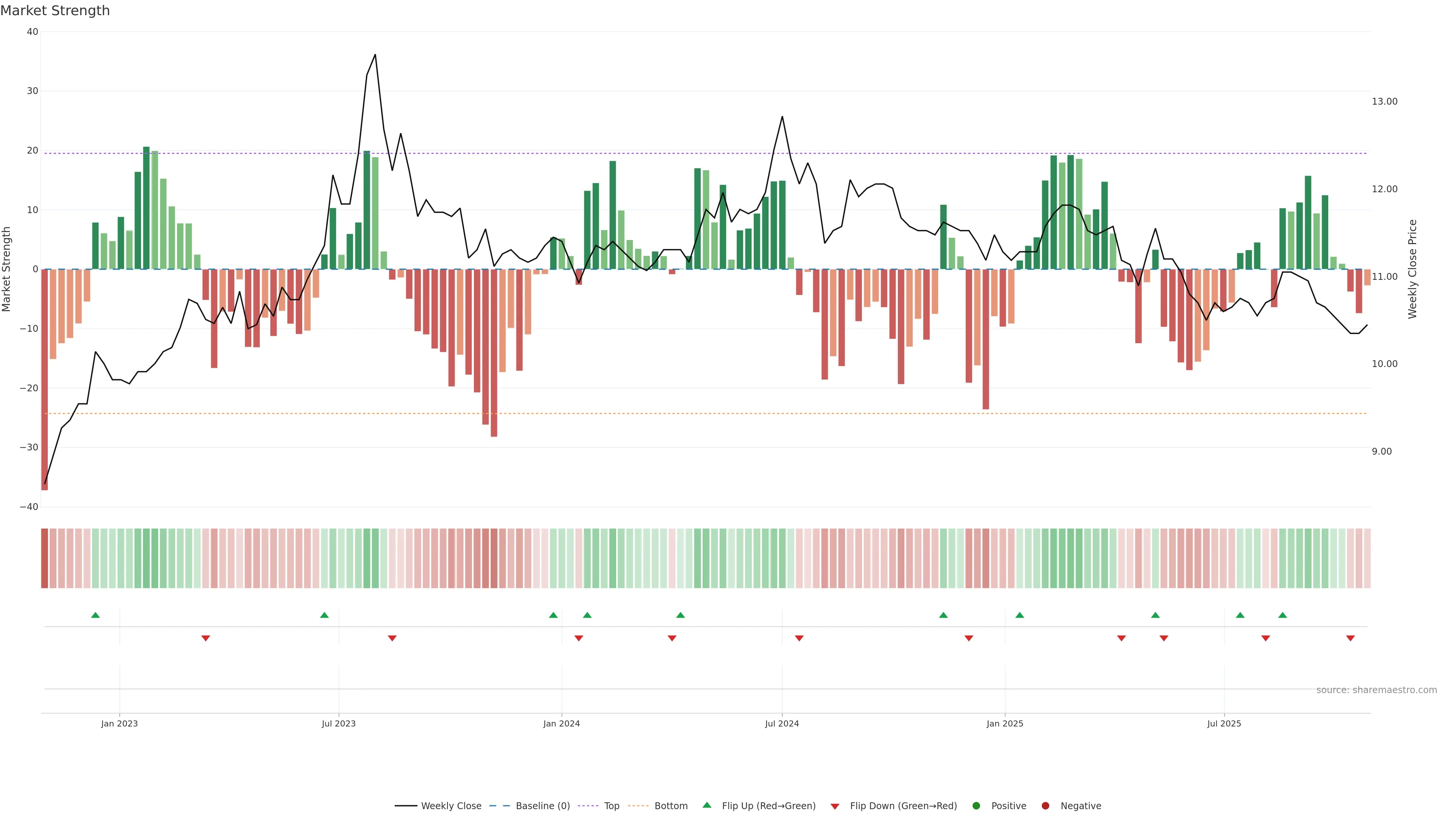Click the source: sharemaestro.com text
1456x819 pixels.
pyautogui.click(x=1376, y=690)
